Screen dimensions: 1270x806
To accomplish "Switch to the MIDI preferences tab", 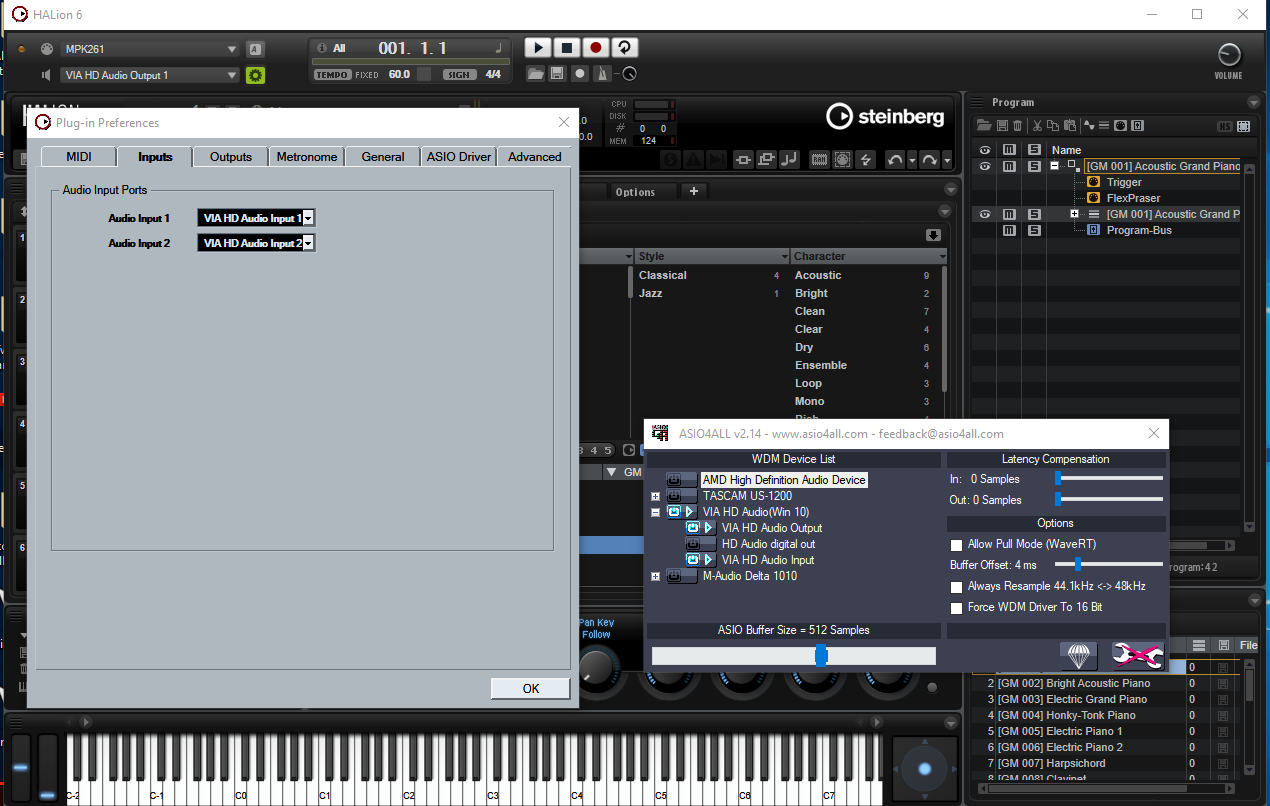I will [79, 157].
